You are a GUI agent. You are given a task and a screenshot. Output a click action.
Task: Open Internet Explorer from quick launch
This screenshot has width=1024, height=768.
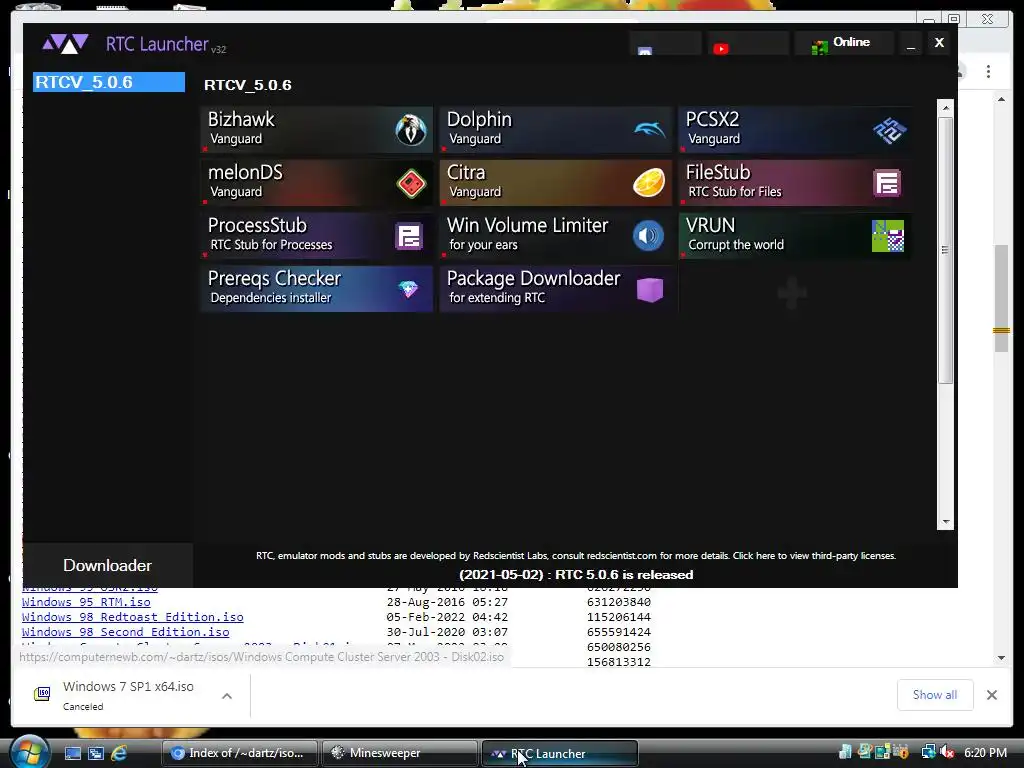pyautogui.click(x=119, y=753)
